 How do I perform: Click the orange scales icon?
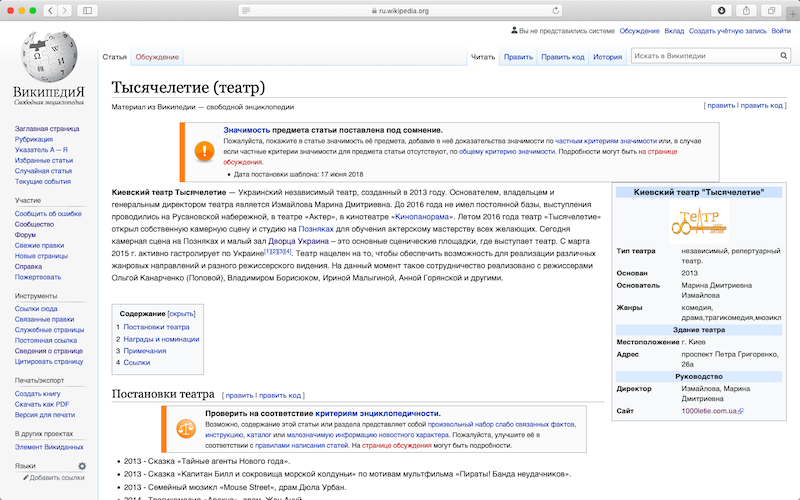coord(186,429)
